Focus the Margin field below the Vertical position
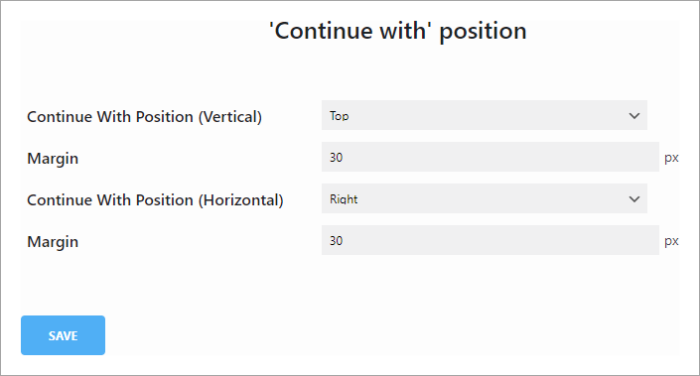Image resolution: width=700 pixels, height=376 pixels. (490, 157)
